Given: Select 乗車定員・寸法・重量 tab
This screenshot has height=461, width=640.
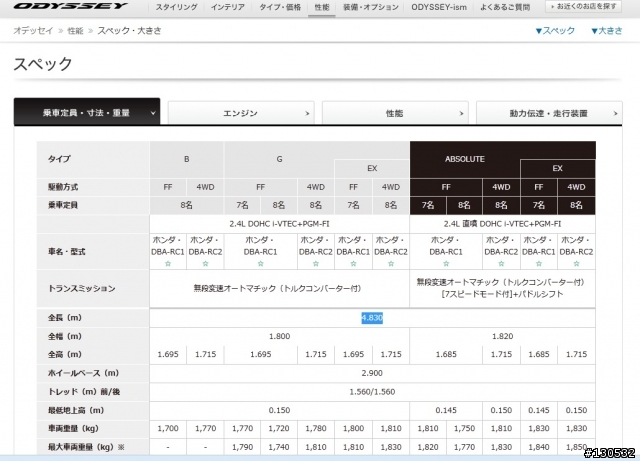Looking at the screenshot, I should [87, 111].
